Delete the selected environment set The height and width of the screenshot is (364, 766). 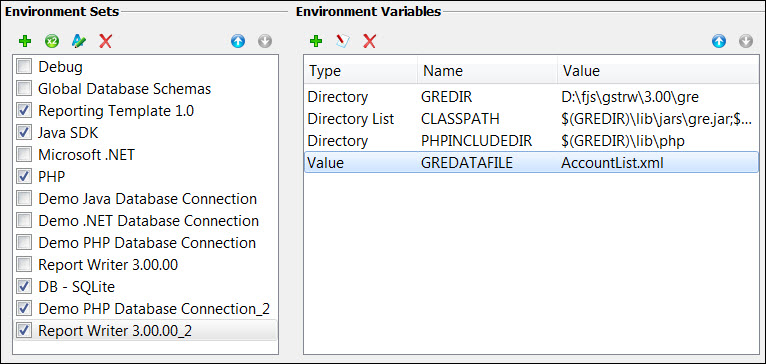105,42
